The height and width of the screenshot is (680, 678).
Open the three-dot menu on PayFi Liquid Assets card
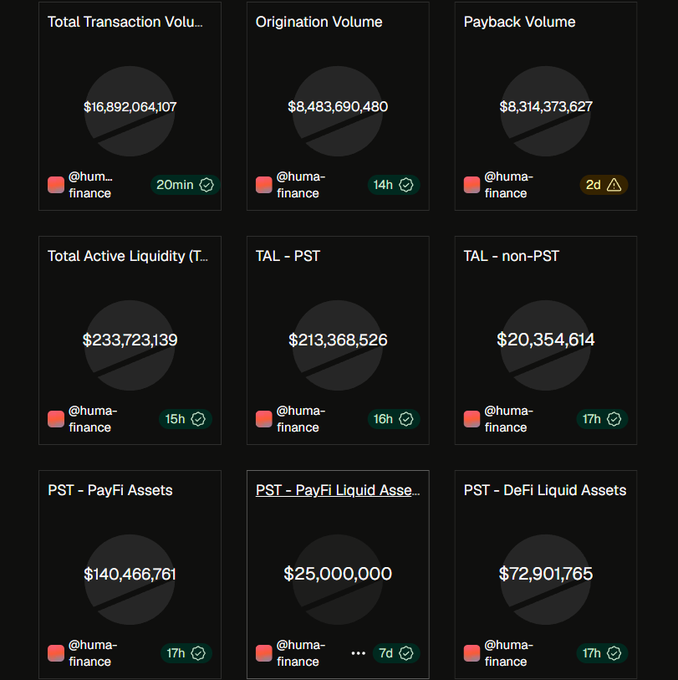click(x=358, y=653)
